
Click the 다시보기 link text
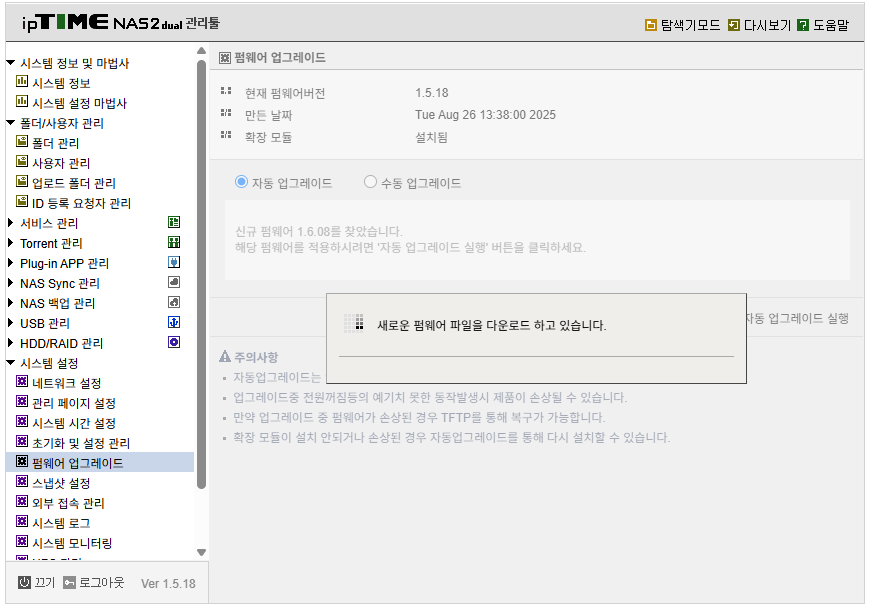pos(767,25)
